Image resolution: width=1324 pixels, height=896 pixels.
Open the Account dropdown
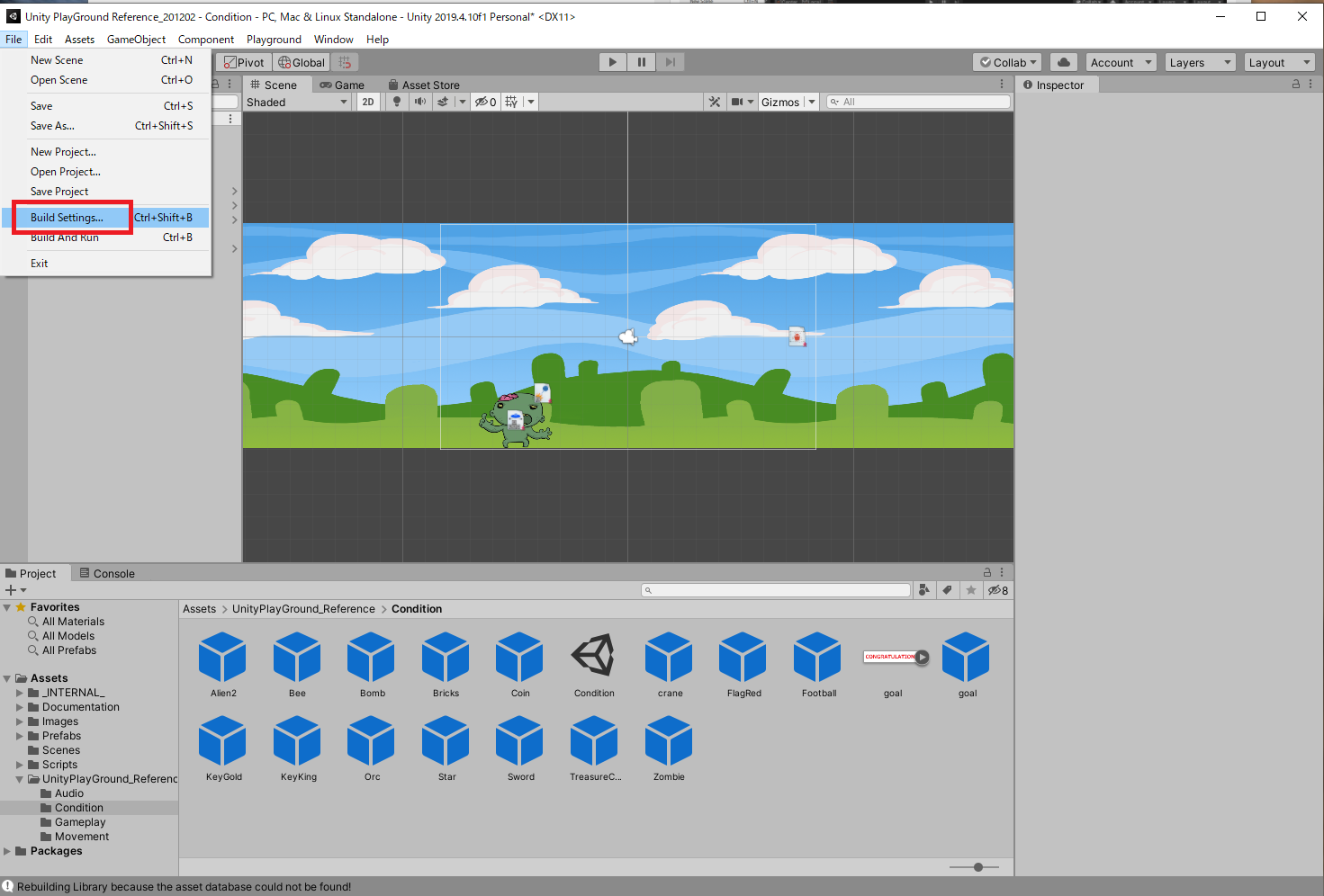[1121, 62]
